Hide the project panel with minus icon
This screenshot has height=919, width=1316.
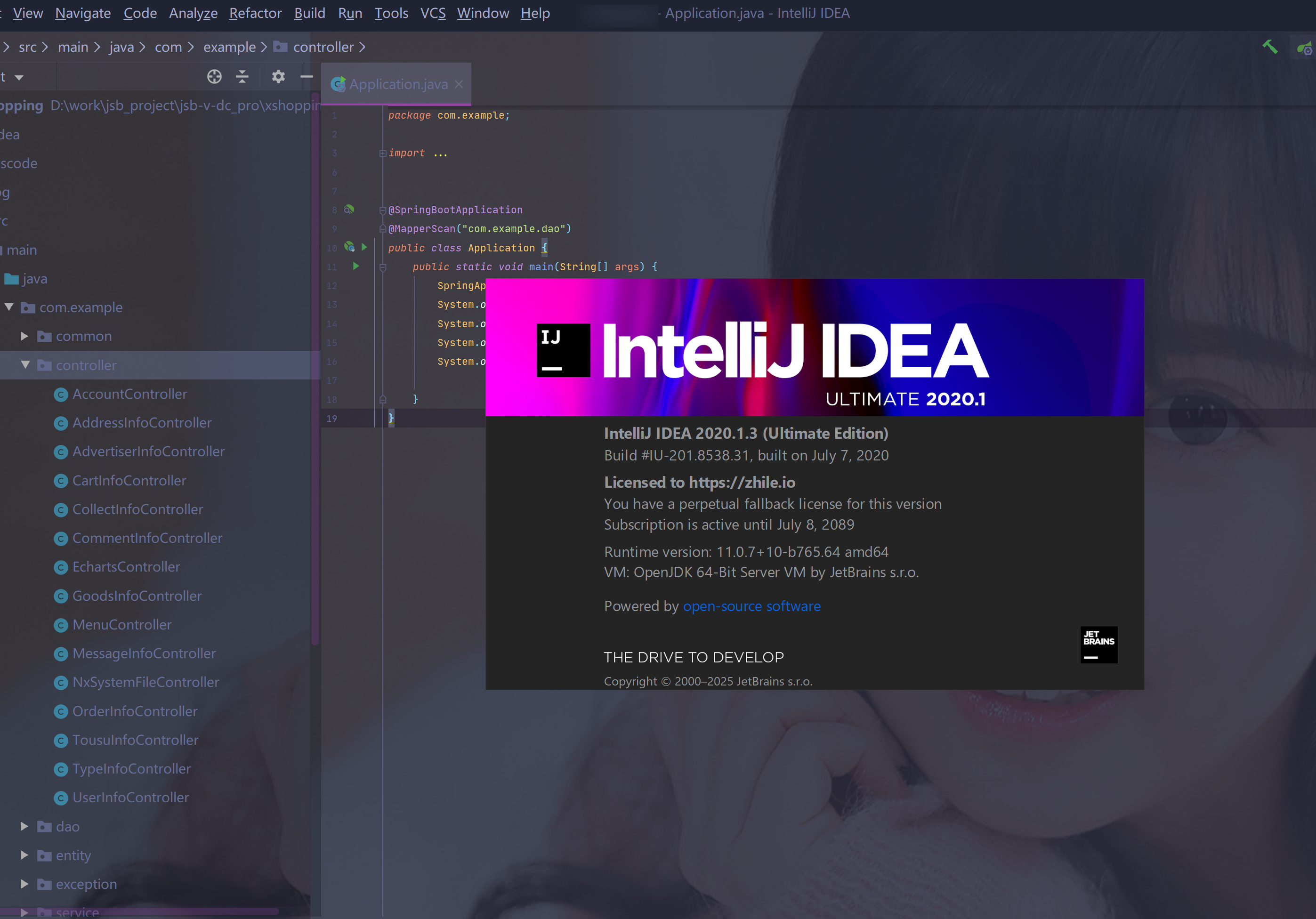click(307, 77)
